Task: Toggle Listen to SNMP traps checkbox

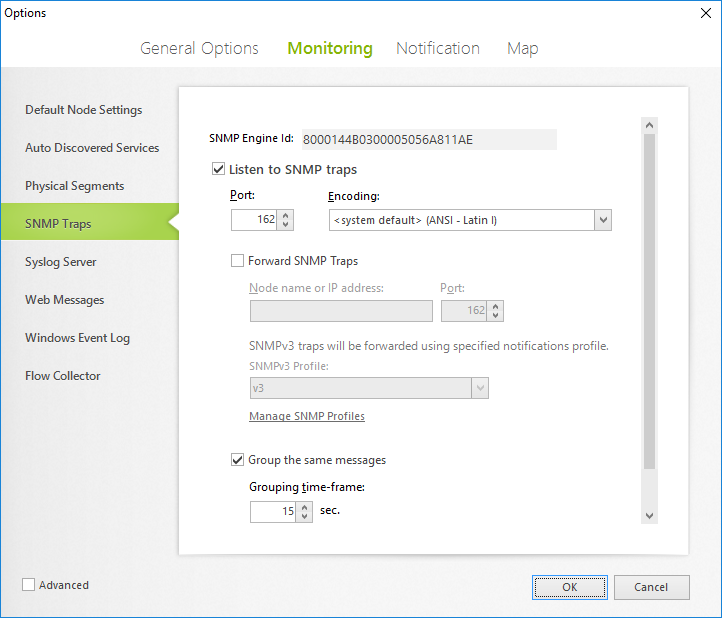Action: tap(218, 169)
